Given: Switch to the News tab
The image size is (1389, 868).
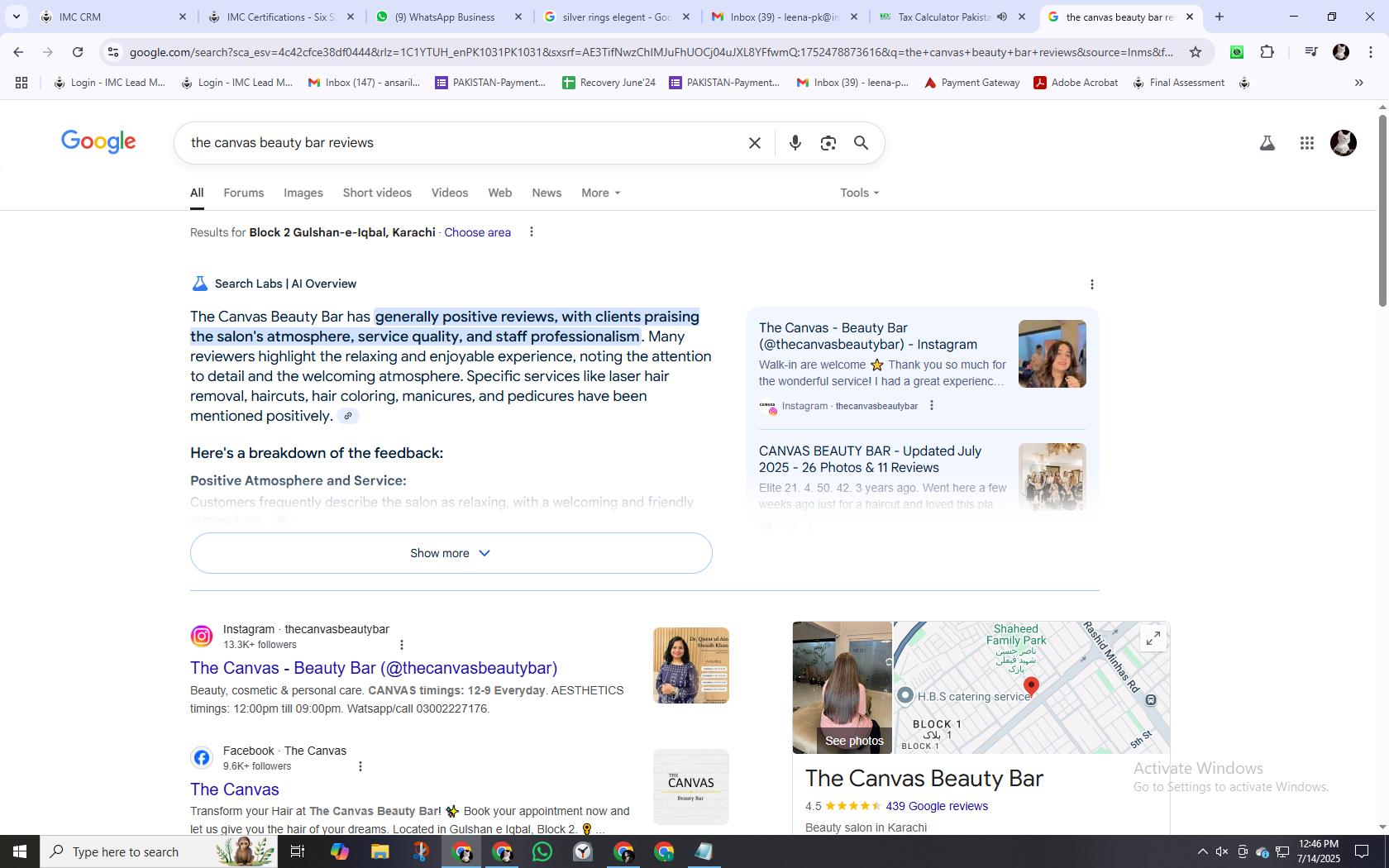Looking at the screenshot, I should coord(547,193).
